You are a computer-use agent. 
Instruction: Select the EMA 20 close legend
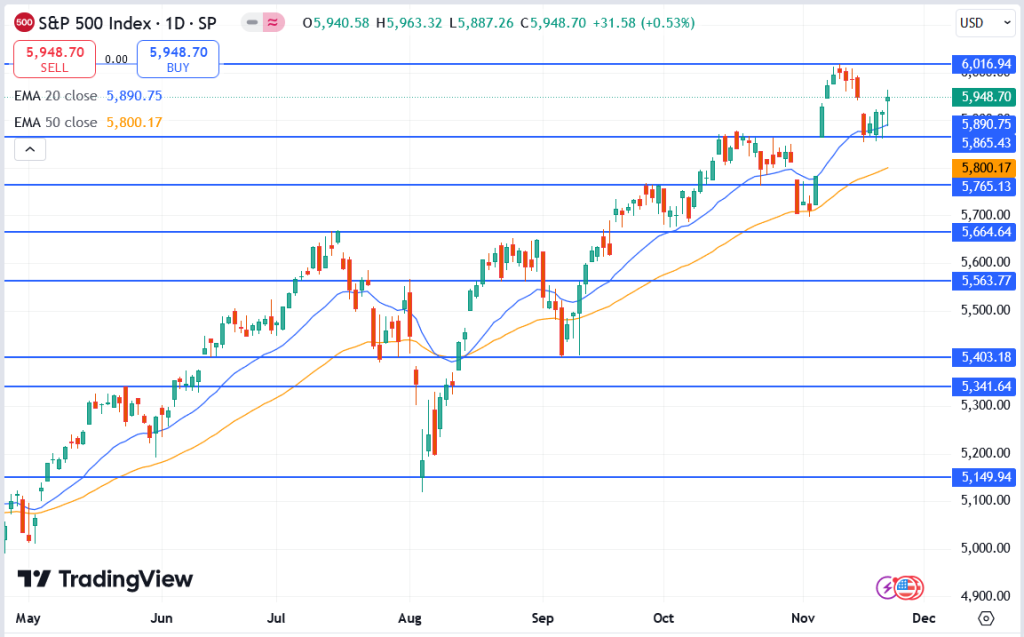click(x=56, y=95)
